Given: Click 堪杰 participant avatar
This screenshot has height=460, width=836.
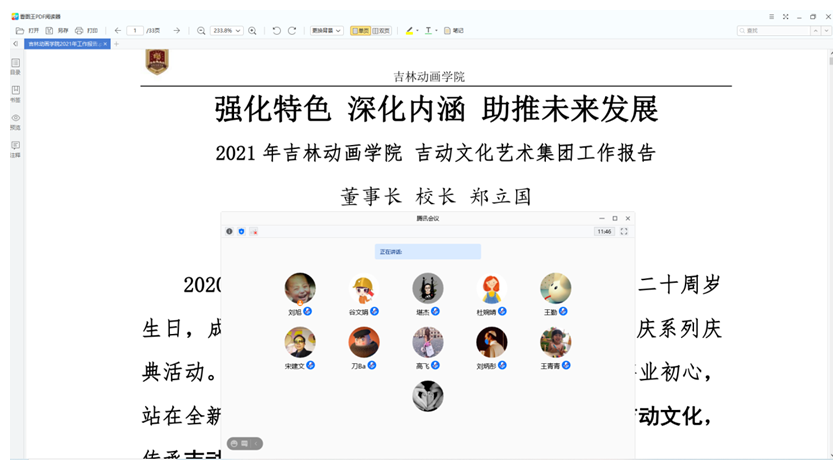Looking at the screenshot, I should click(428, 288).
